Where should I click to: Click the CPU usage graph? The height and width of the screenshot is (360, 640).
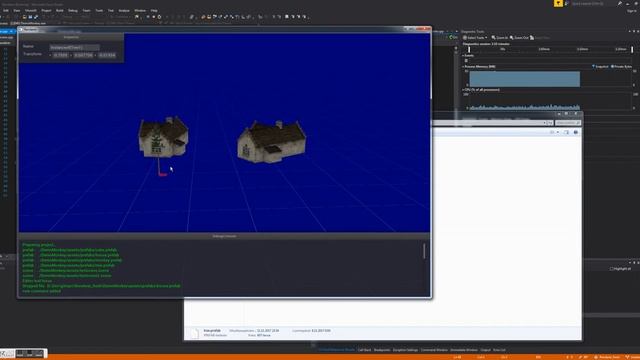coord(524,102)
